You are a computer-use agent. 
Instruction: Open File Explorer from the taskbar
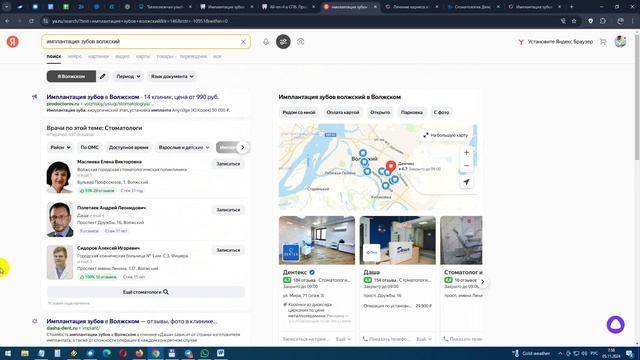click(x=25, y=353)
